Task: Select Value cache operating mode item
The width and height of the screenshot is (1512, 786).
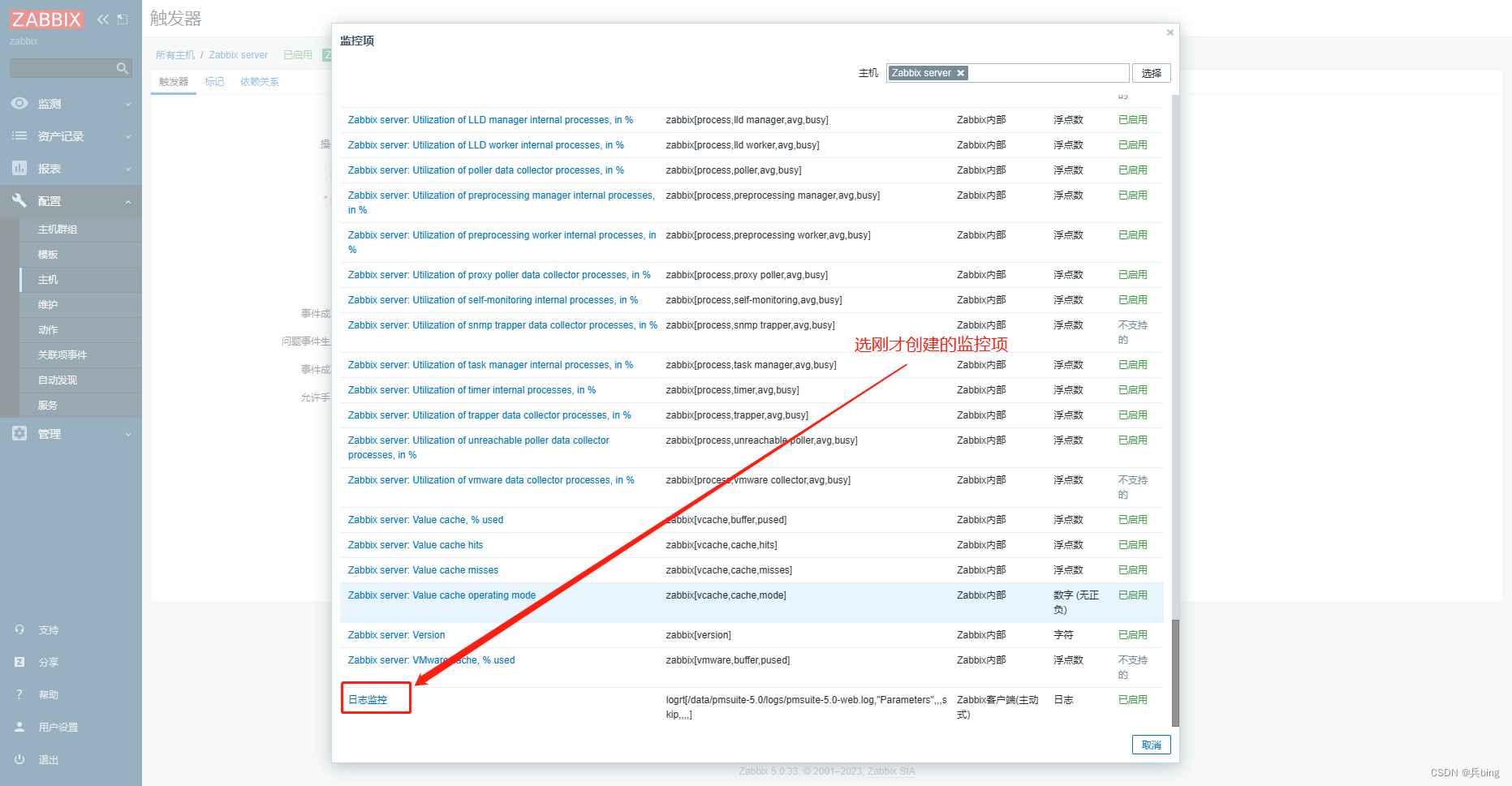Action: pyautogui.click(x=442, y=595)
